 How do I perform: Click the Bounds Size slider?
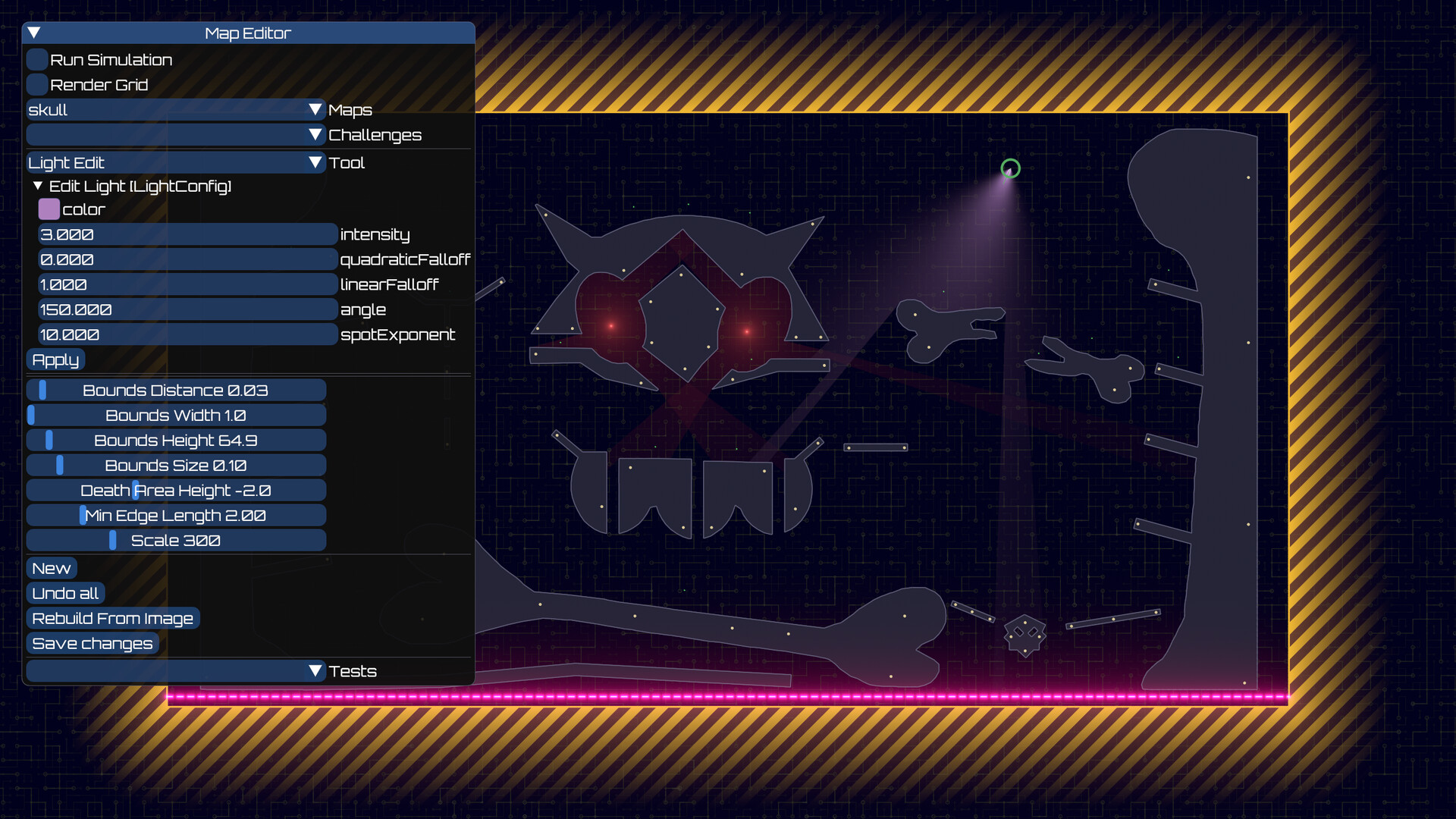click(176, 465)
